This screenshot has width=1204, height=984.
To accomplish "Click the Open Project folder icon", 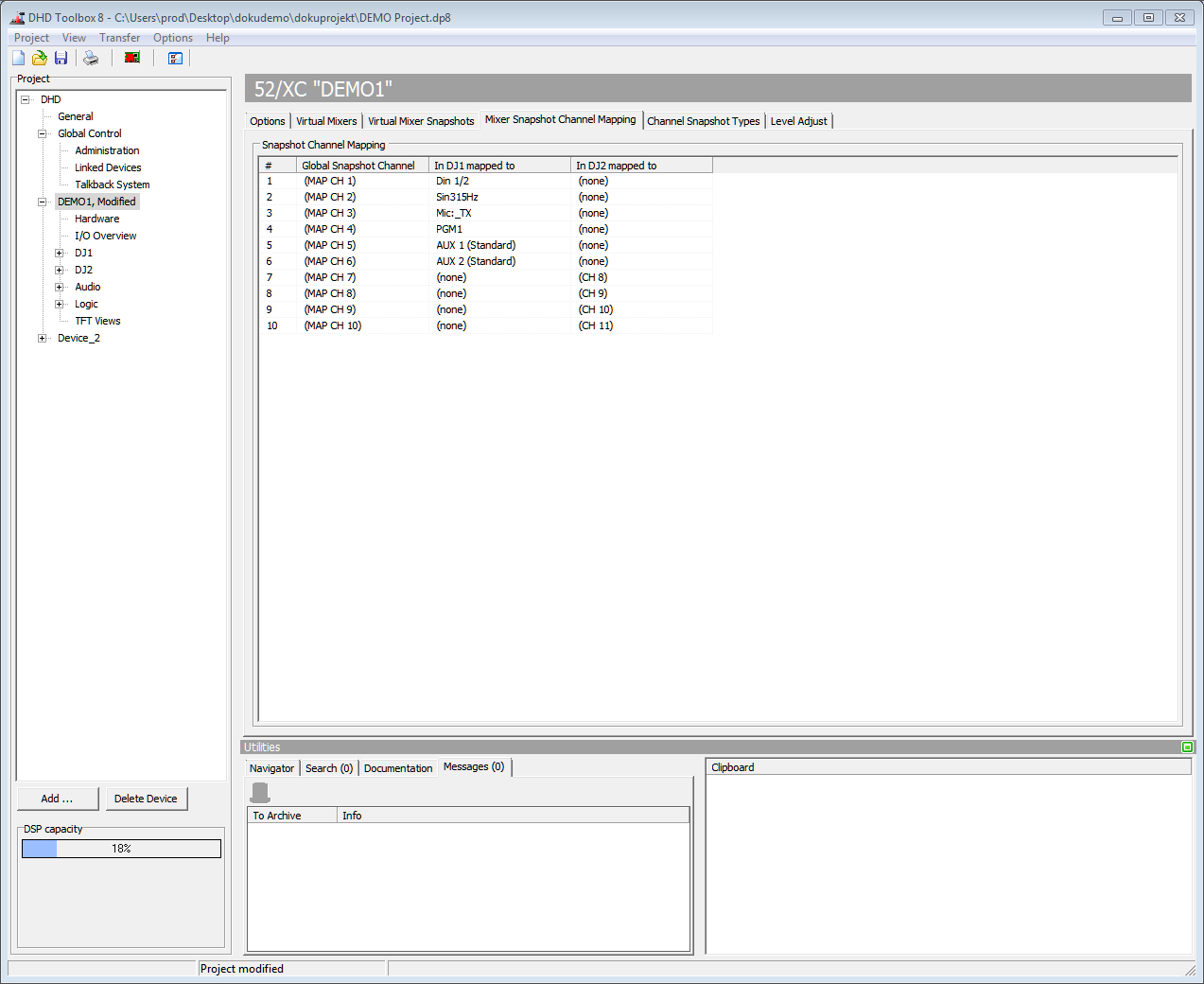I will coord(40,59).
